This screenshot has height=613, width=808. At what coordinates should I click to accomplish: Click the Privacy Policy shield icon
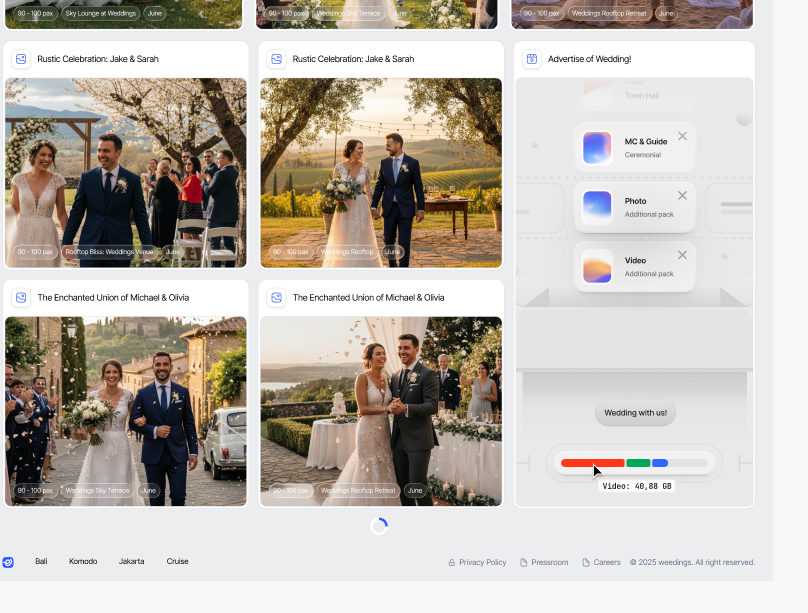(452, 562)
